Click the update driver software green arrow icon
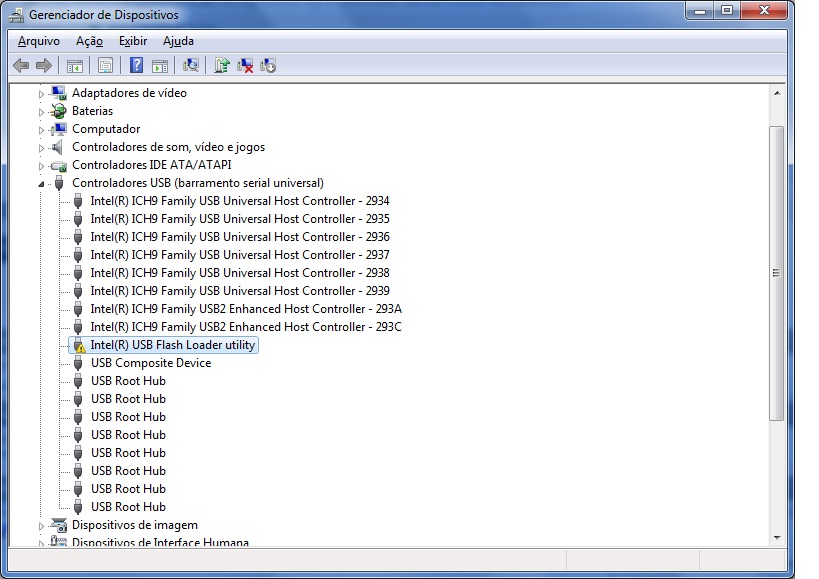 click(x=222, y=65)
